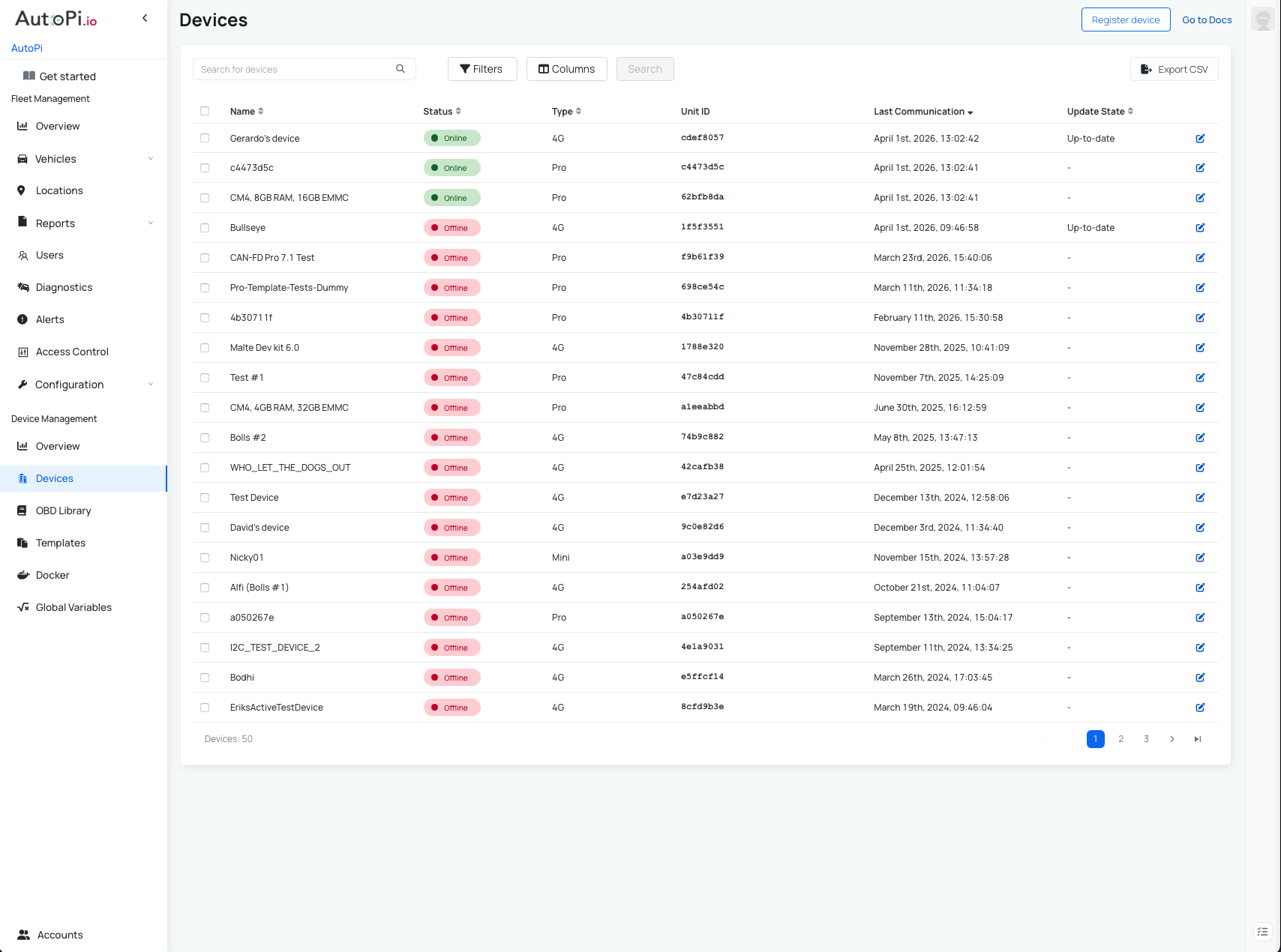
Task: Select the Alerts sidebar item
Action: point(50,319)
